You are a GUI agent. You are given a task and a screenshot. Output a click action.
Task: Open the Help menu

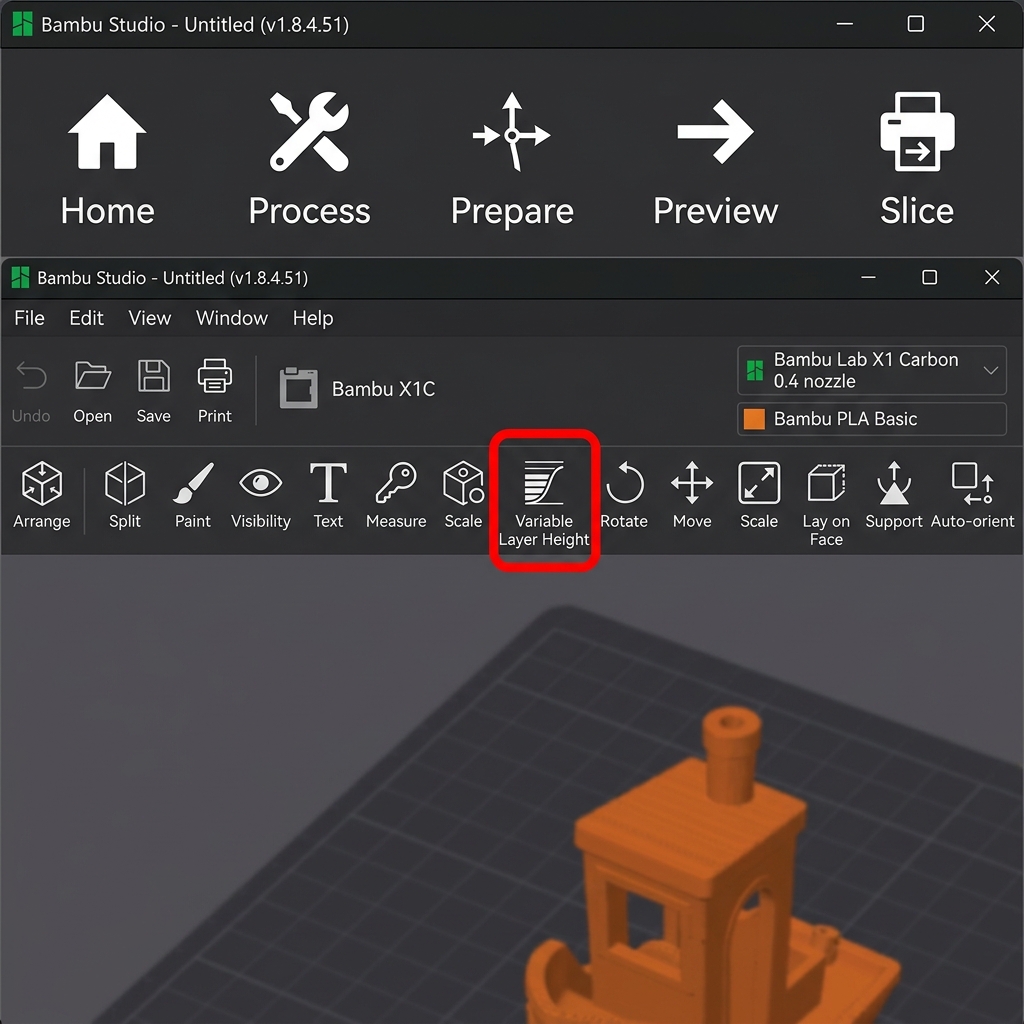[x=313, y=318]
